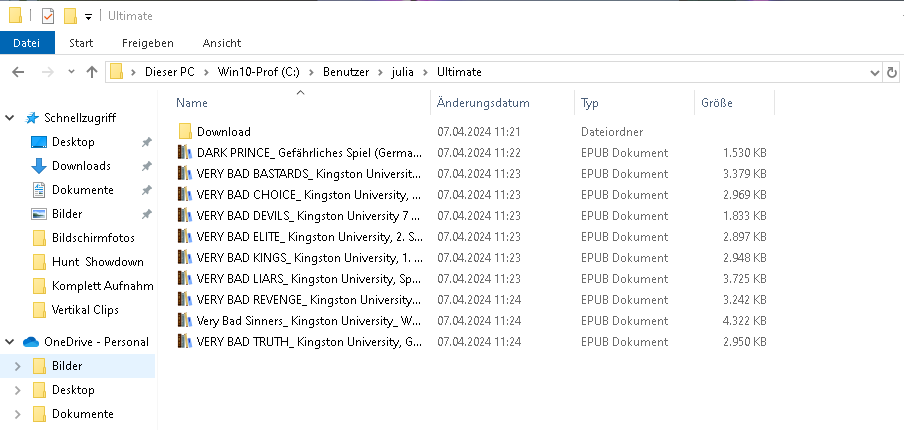Select VERY BAD LIARS epub icon
This screenshot has height=430, width=904.
[x=184, y=278]
